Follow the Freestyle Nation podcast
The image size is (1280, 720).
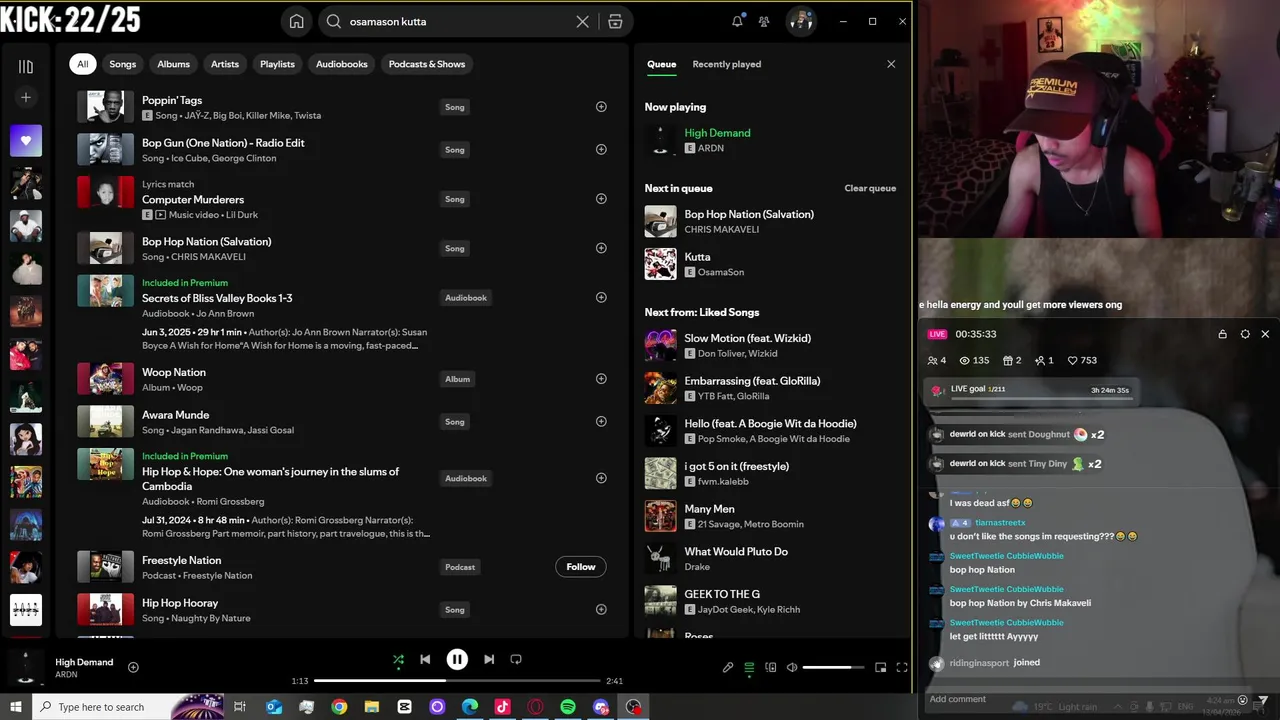pos(580,567)
